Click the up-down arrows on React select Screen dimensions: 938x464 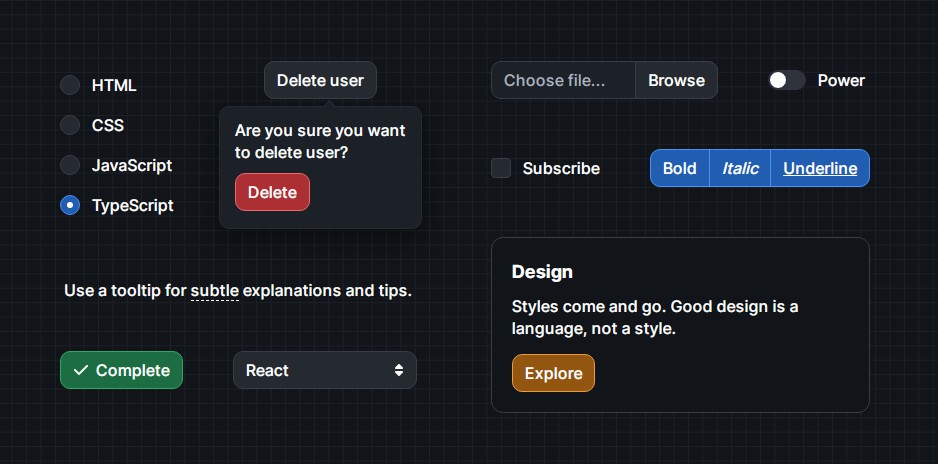399,370
